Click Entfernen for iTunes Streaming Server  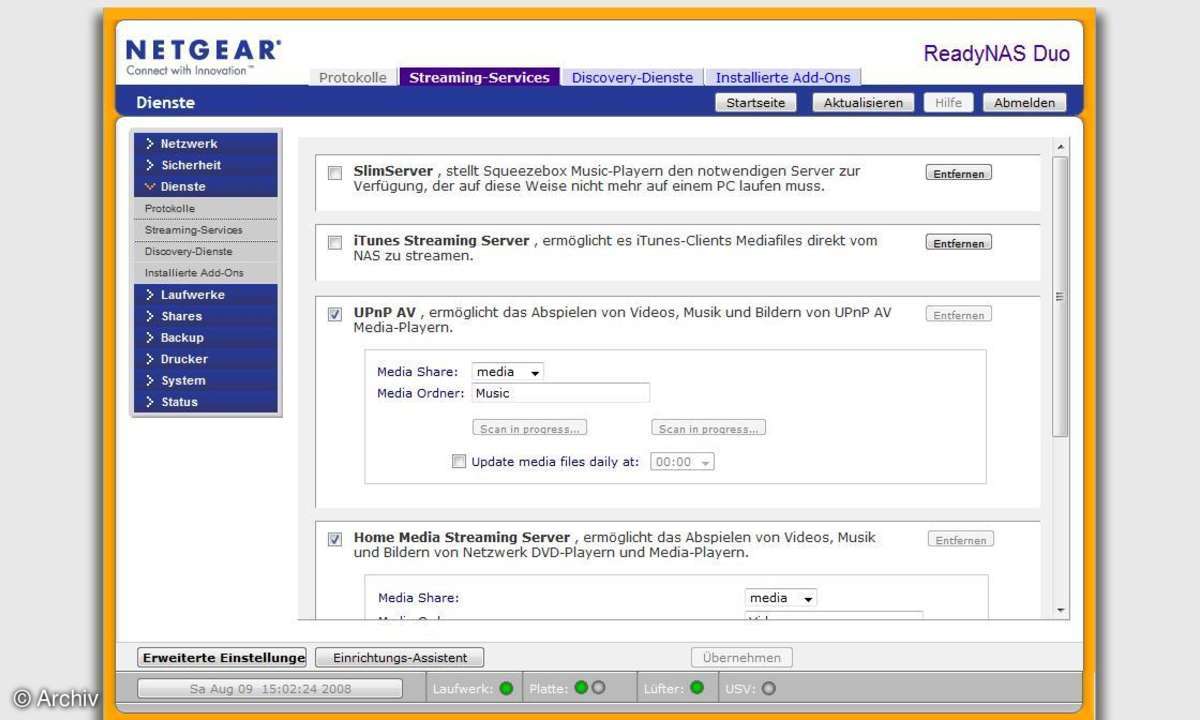click(x=958, y=243)
